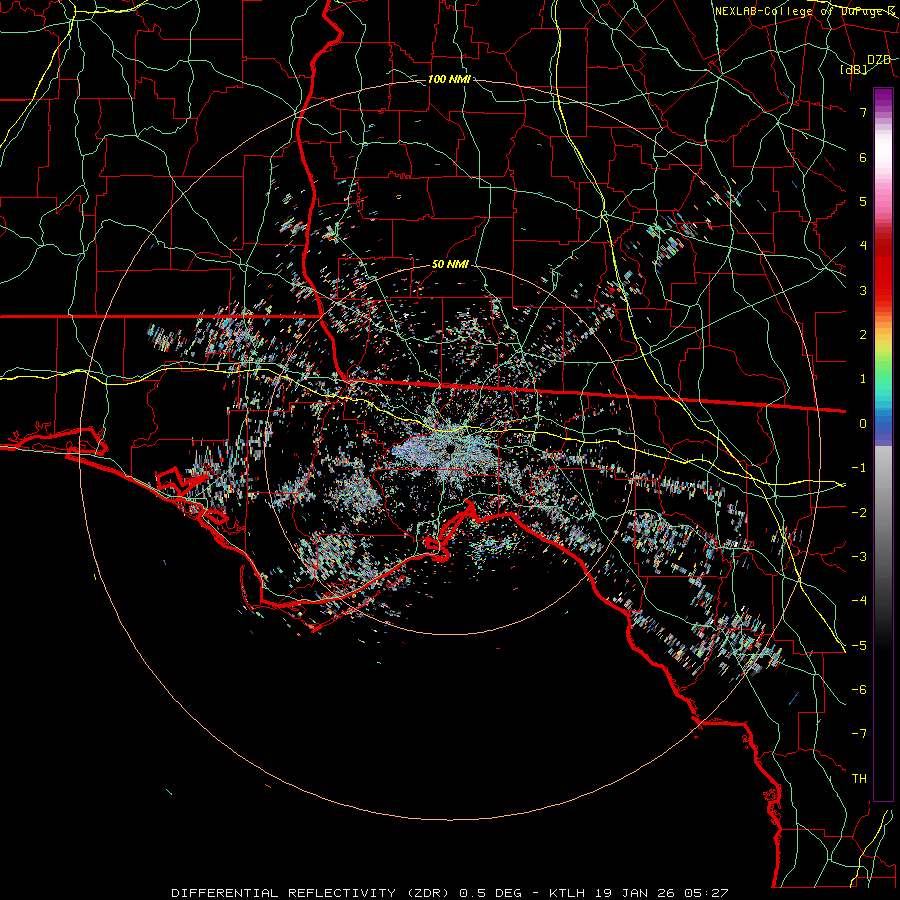The width and height of the screenshot is (900, 900).
Task: Click the "TH" scale label
Action: 859,779
